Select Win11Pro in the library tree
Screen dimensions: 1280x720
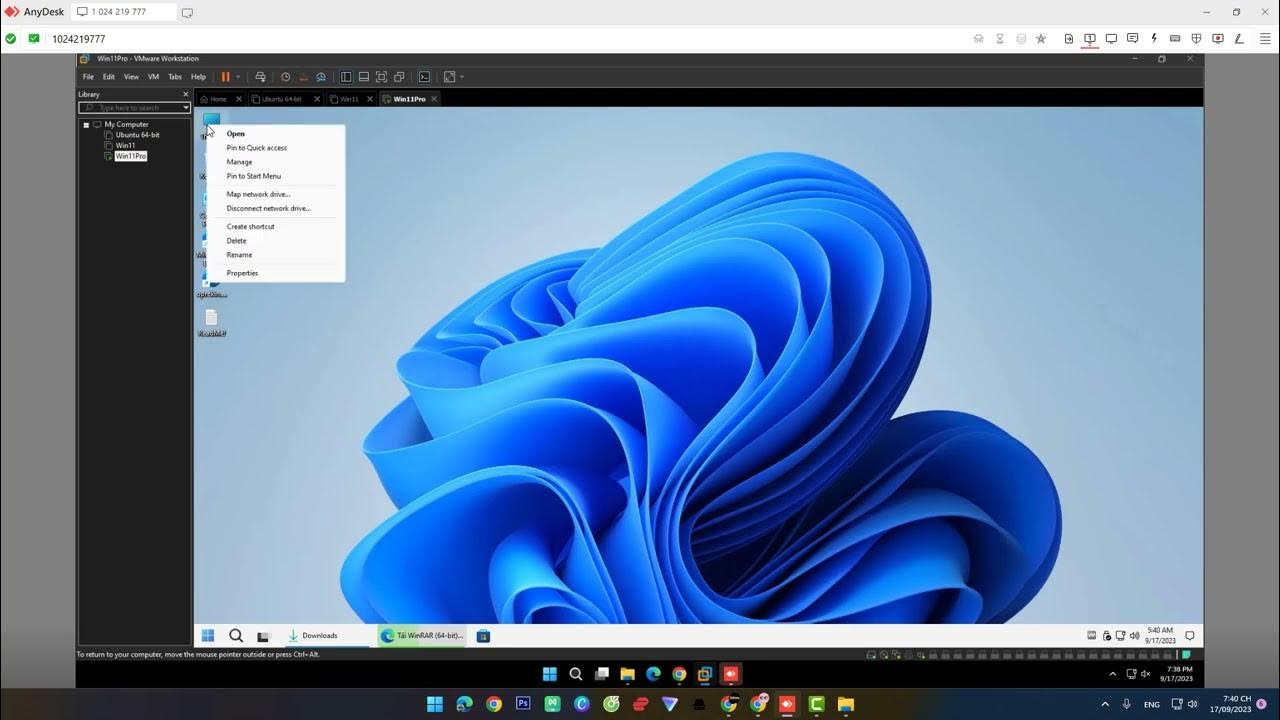[130, 156]
